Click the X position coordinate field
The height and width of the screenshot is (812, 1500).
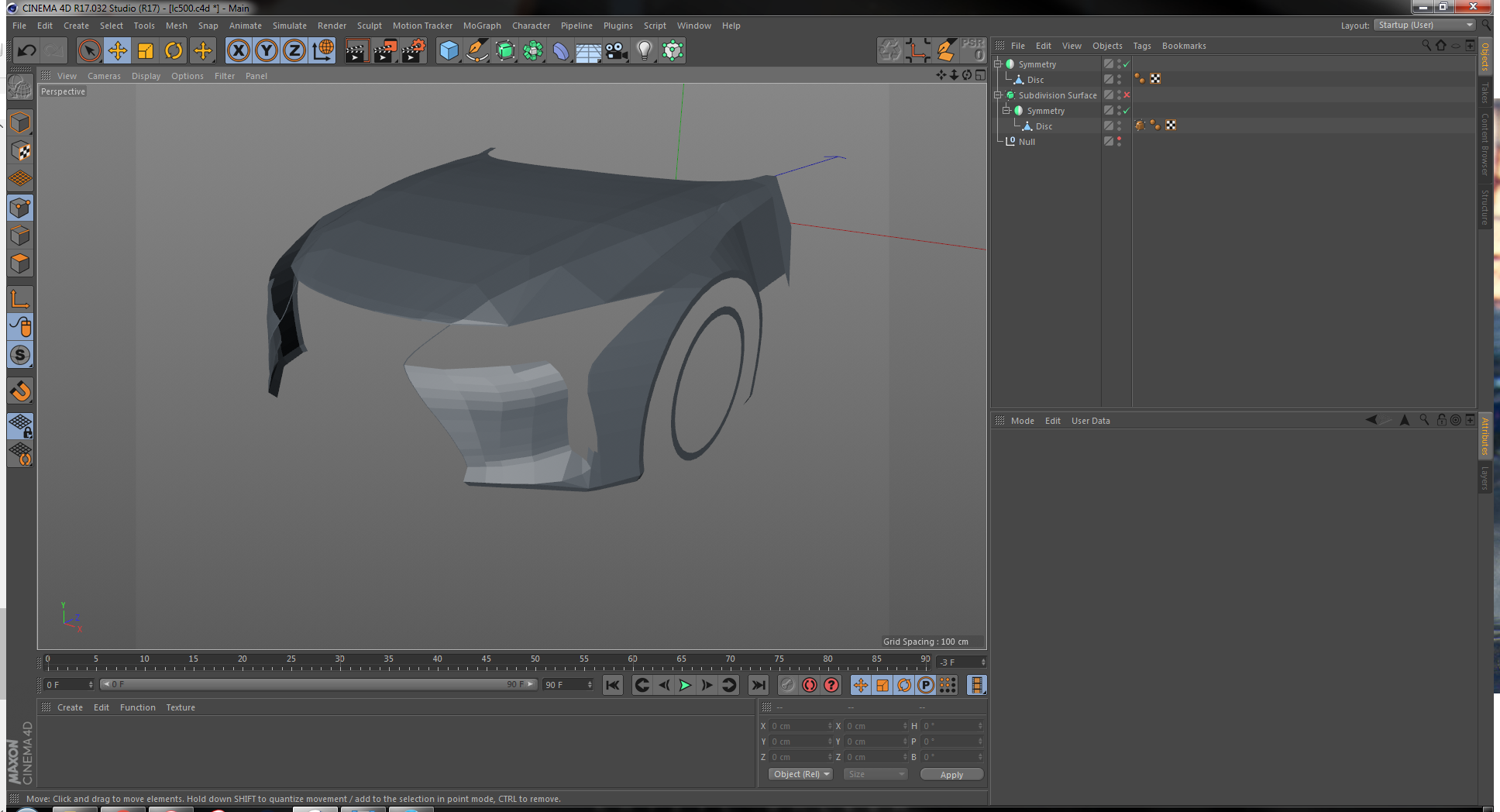[800, 726]
